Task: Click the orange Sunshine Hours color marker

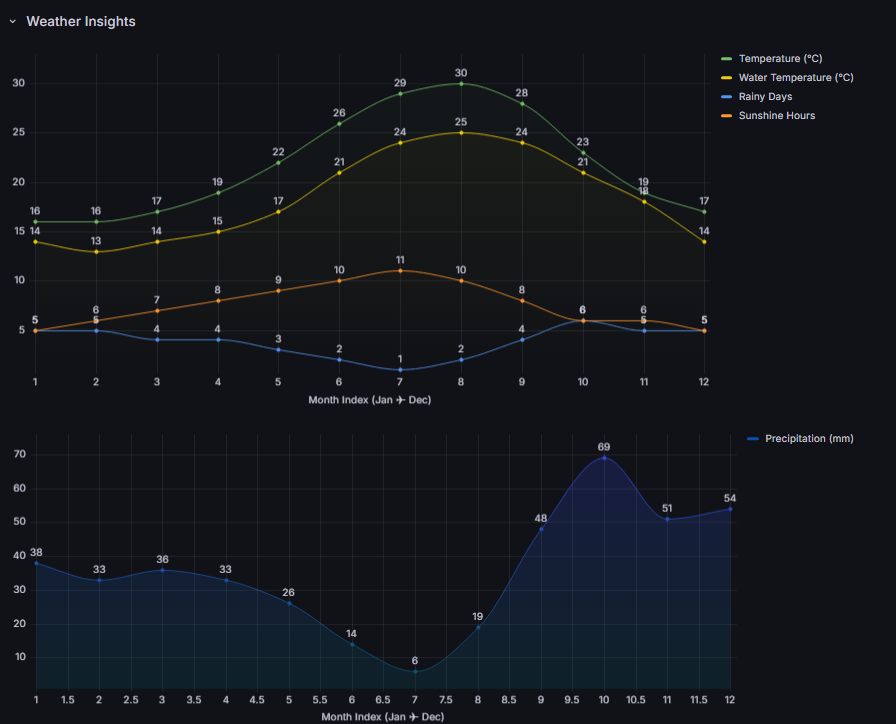Action: pos(727,116)
